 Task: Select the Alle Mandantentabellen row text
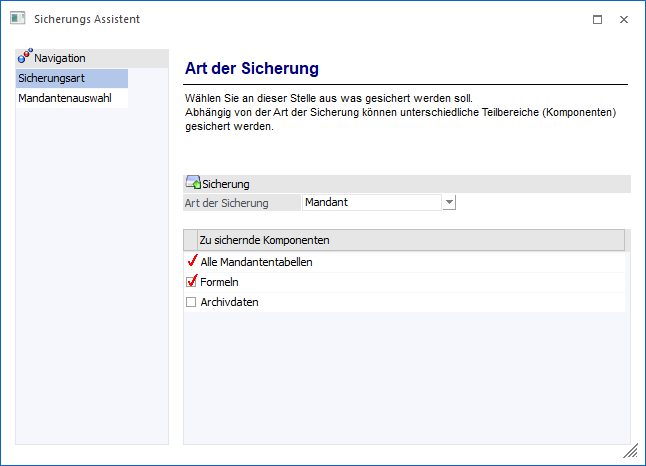point(256,262)
